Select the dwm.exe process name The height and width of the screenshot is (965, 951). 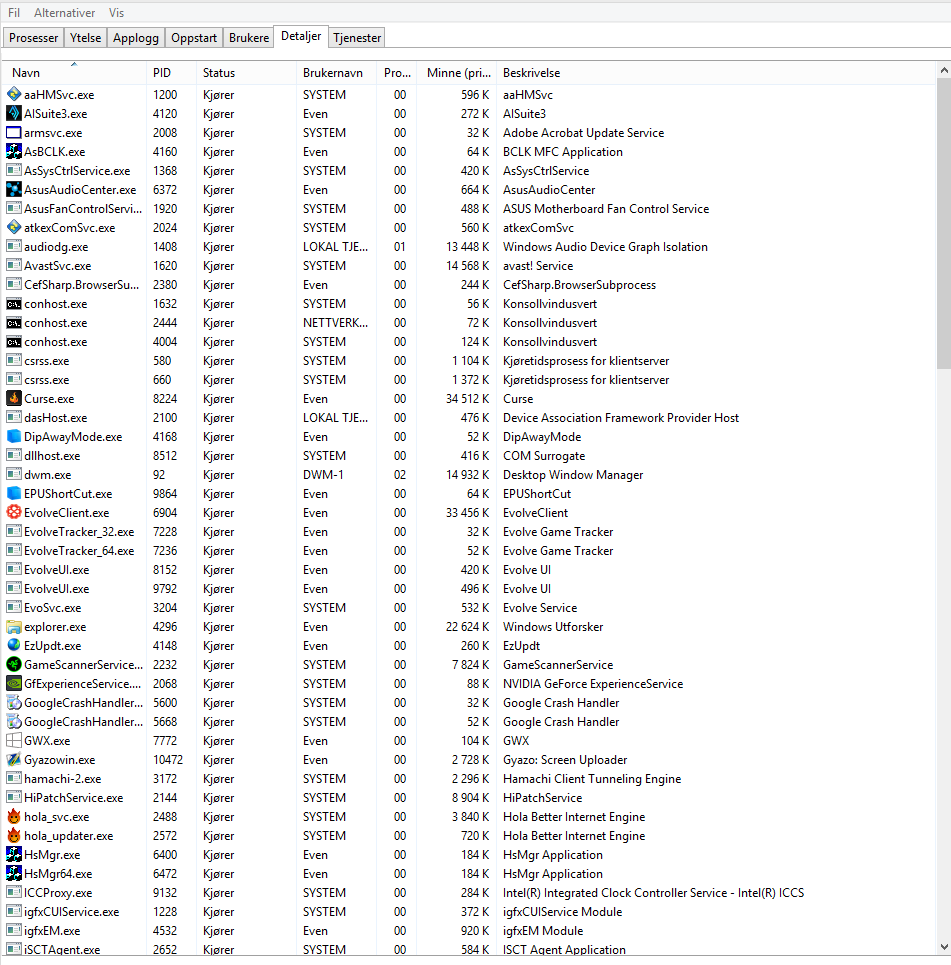(47, 474)
